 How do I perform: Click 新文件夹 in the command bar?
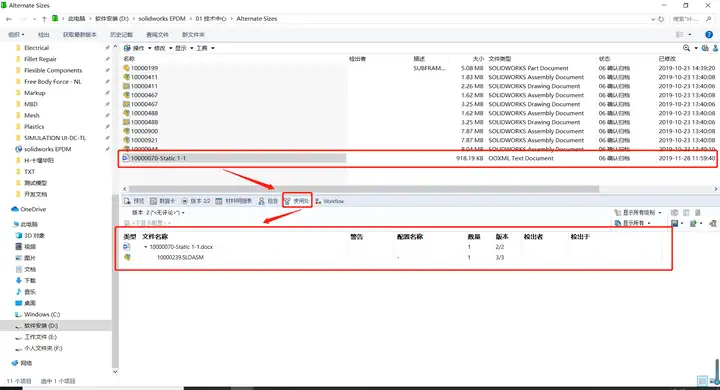[193, 34]
